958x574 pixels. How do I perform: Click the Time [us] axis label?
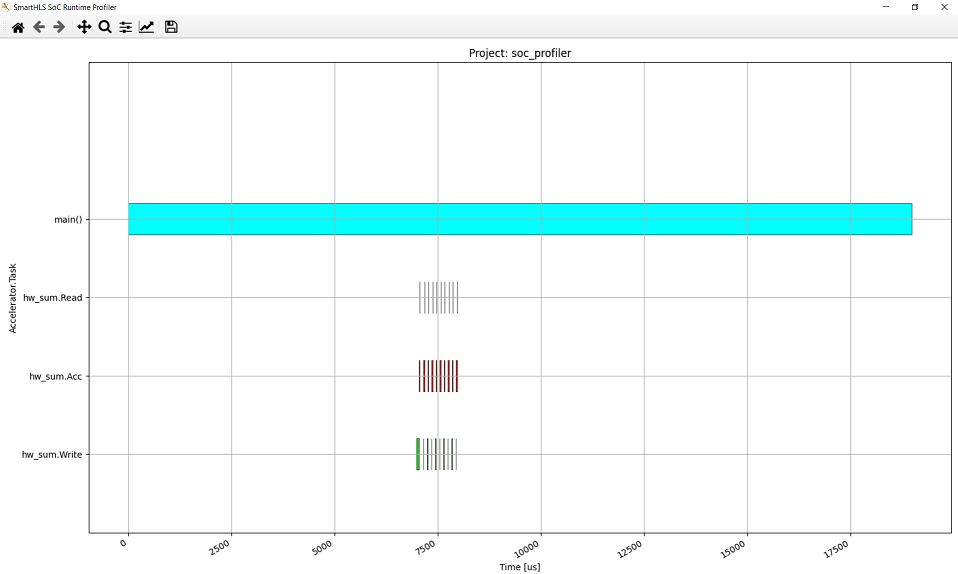[x=520, y=567]
